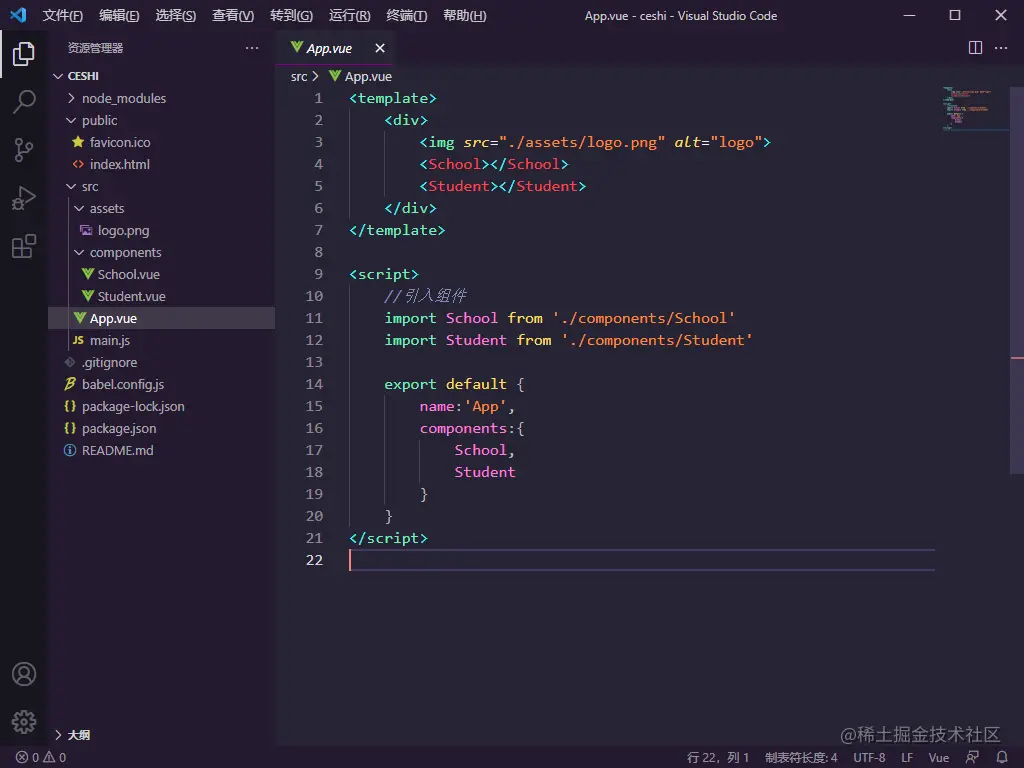Change language mode Vue in status bar
This screenshot has width=1024, height=768.
938,758
